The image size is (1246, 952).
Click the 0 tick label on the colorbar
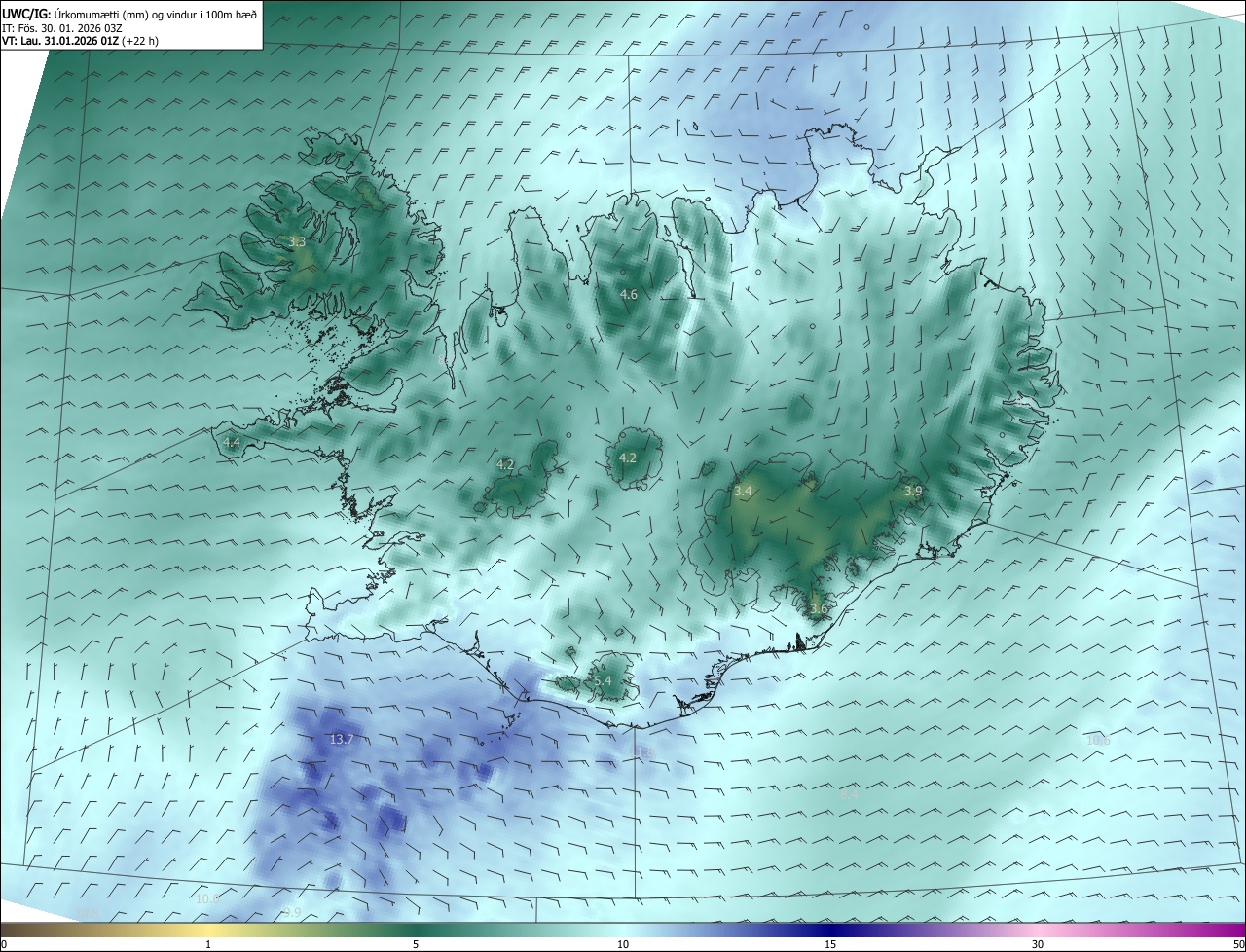4,945
